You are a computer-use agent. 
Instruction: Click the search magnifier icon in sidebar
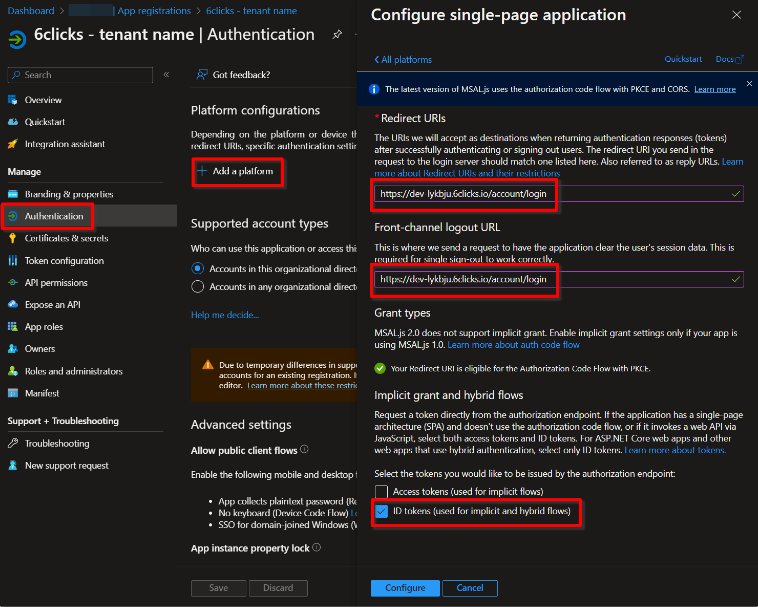tap(16, 75)
